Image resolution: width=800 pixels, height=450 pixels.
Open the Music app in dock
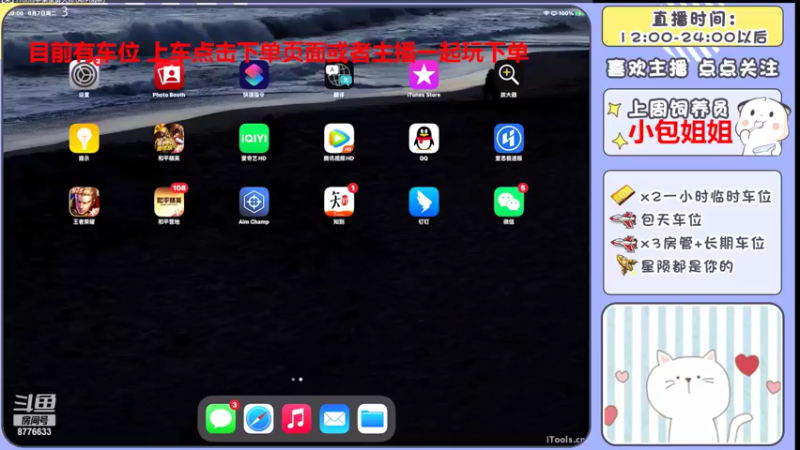[x=296, y=419]
